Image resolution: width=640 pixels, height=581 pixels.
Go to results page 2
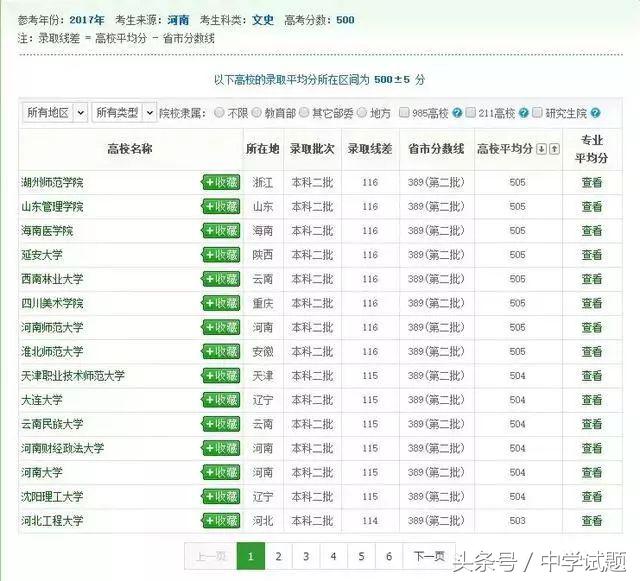(x=278, y=556)
